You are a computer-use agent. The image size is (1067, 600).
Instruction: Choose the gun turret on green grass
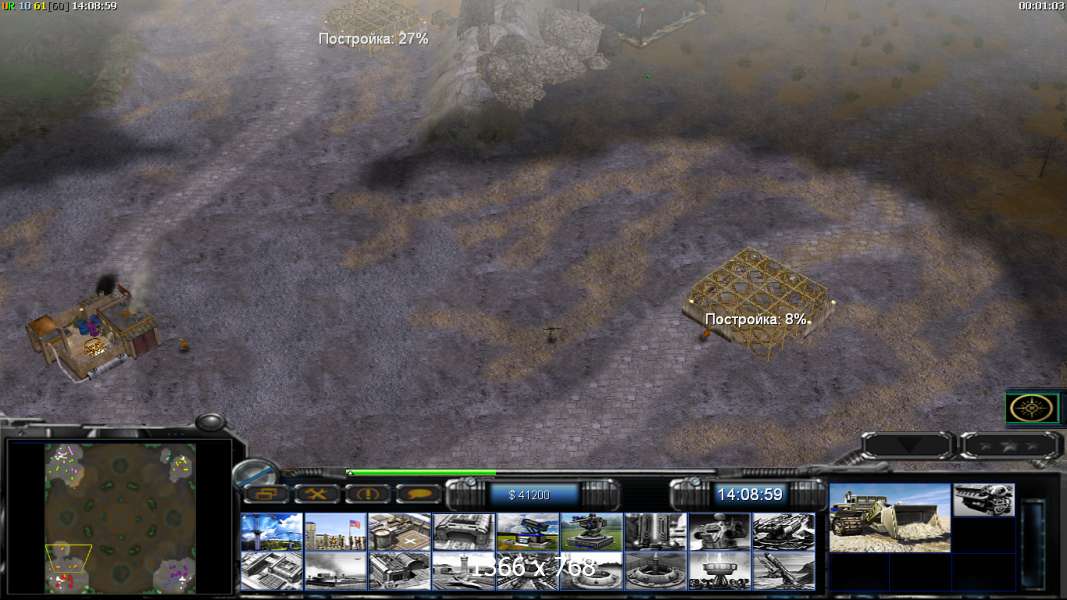pos(591,532)
